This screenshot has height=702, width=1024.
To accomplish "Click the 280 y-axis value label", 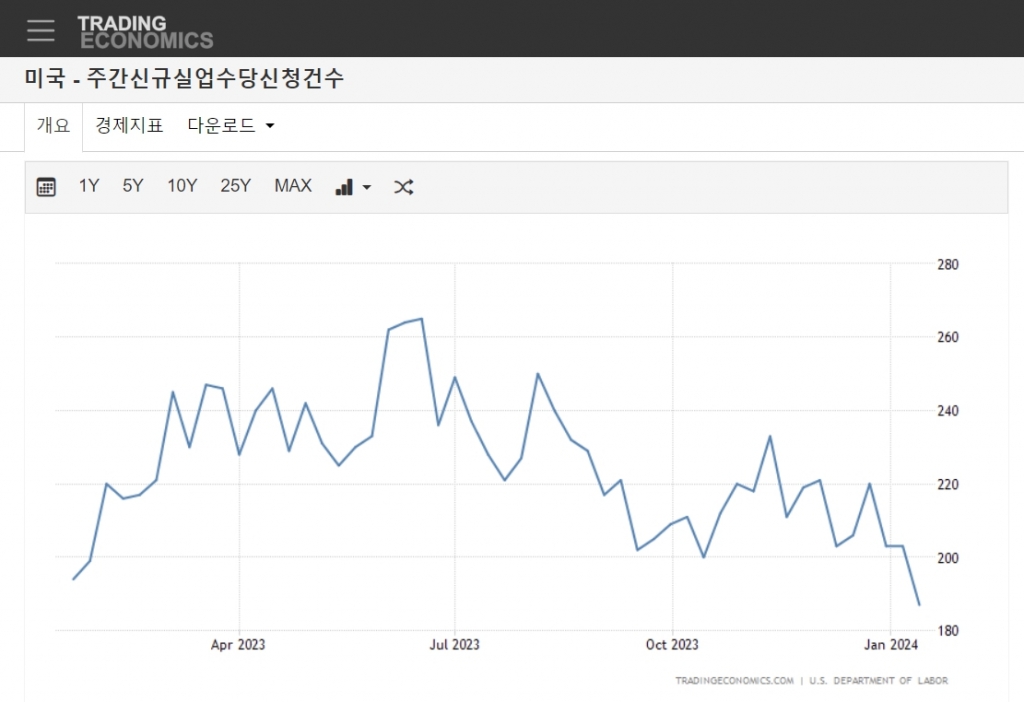I will 948,264.
